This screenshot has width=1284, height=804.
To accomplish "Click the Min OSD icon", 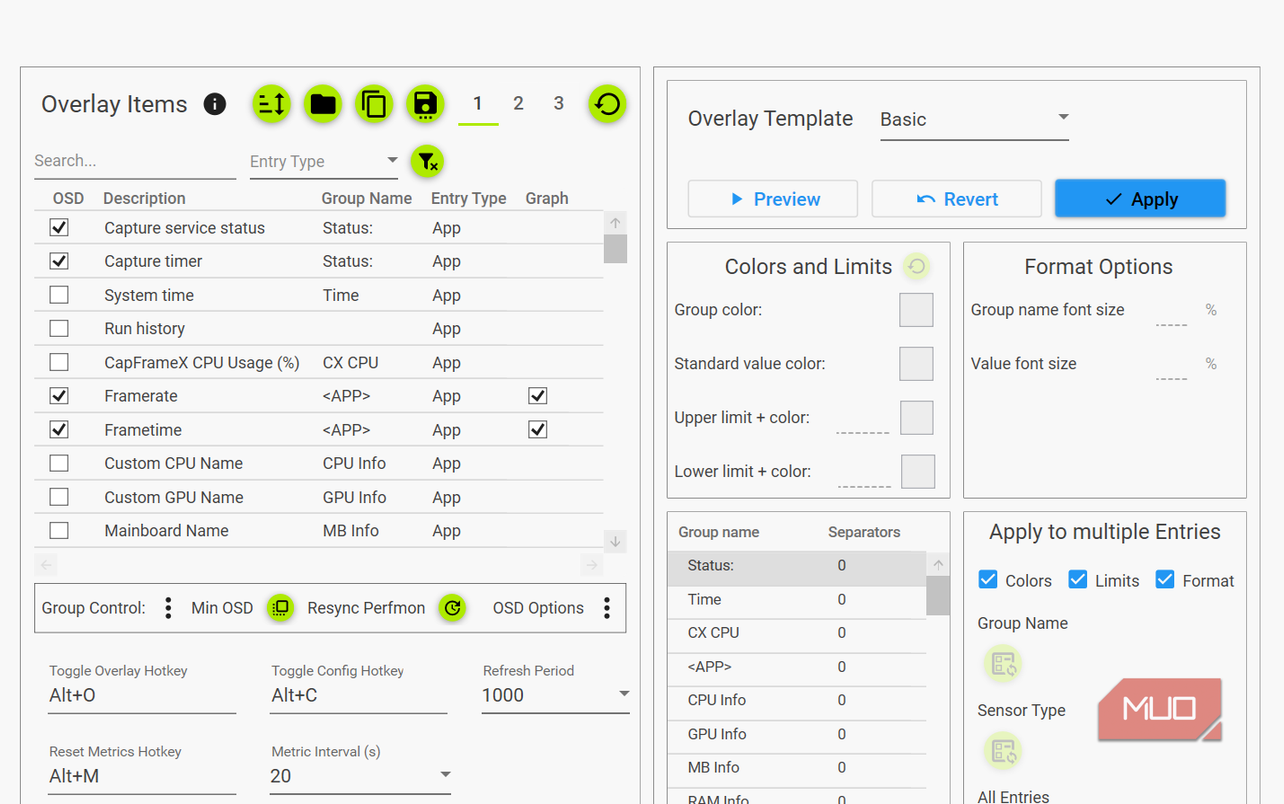I will tap(281, 608).
